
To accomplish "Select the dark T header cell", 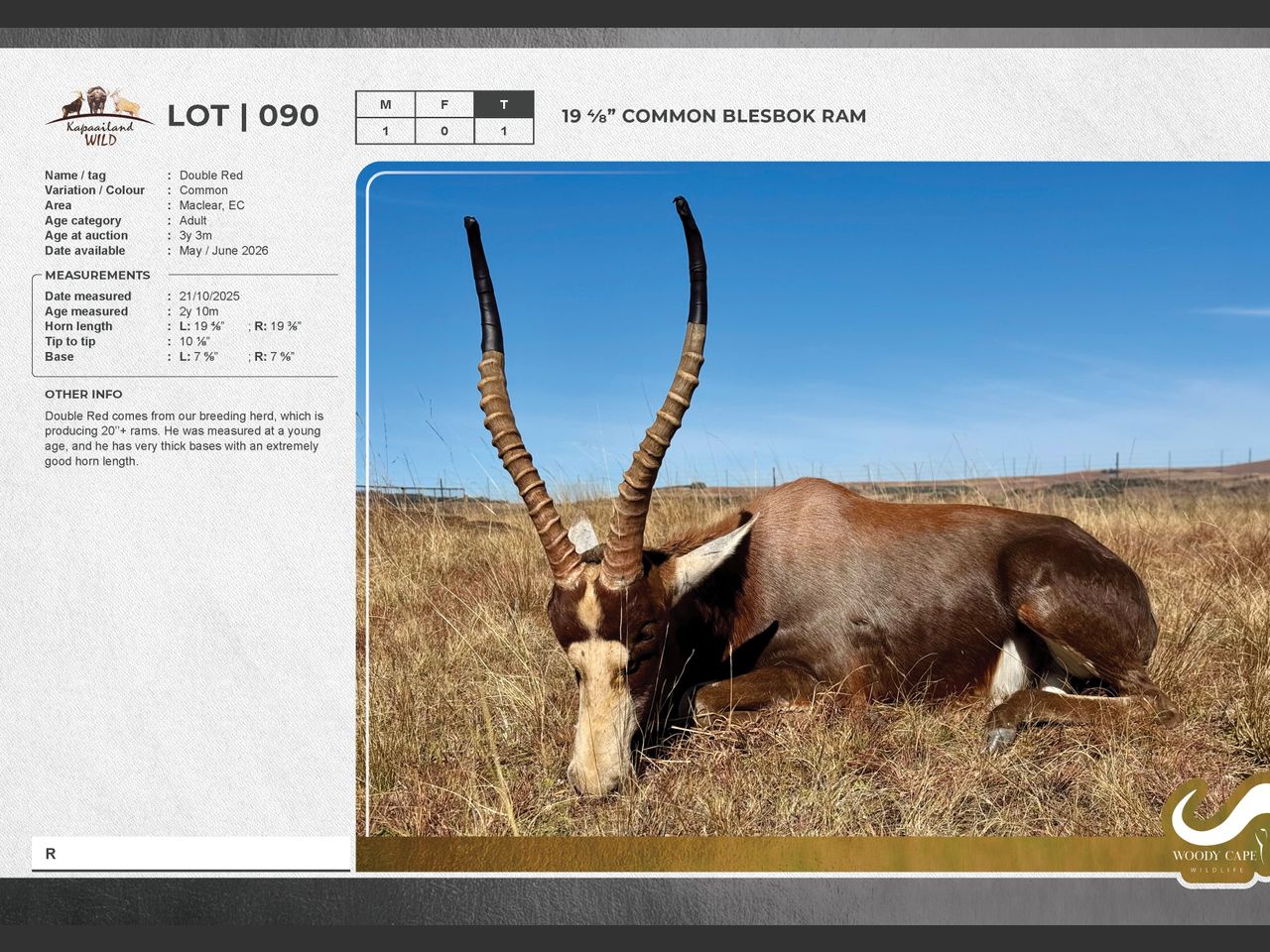I will pyautogui.click(x=504, y=105).
